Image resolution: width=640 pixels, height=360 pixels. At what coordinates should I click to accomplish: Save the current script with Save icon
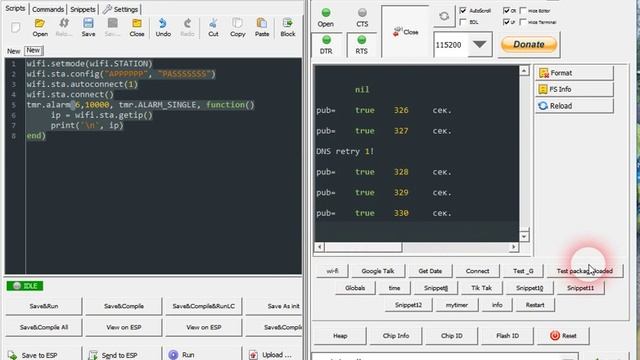(88, 27)
